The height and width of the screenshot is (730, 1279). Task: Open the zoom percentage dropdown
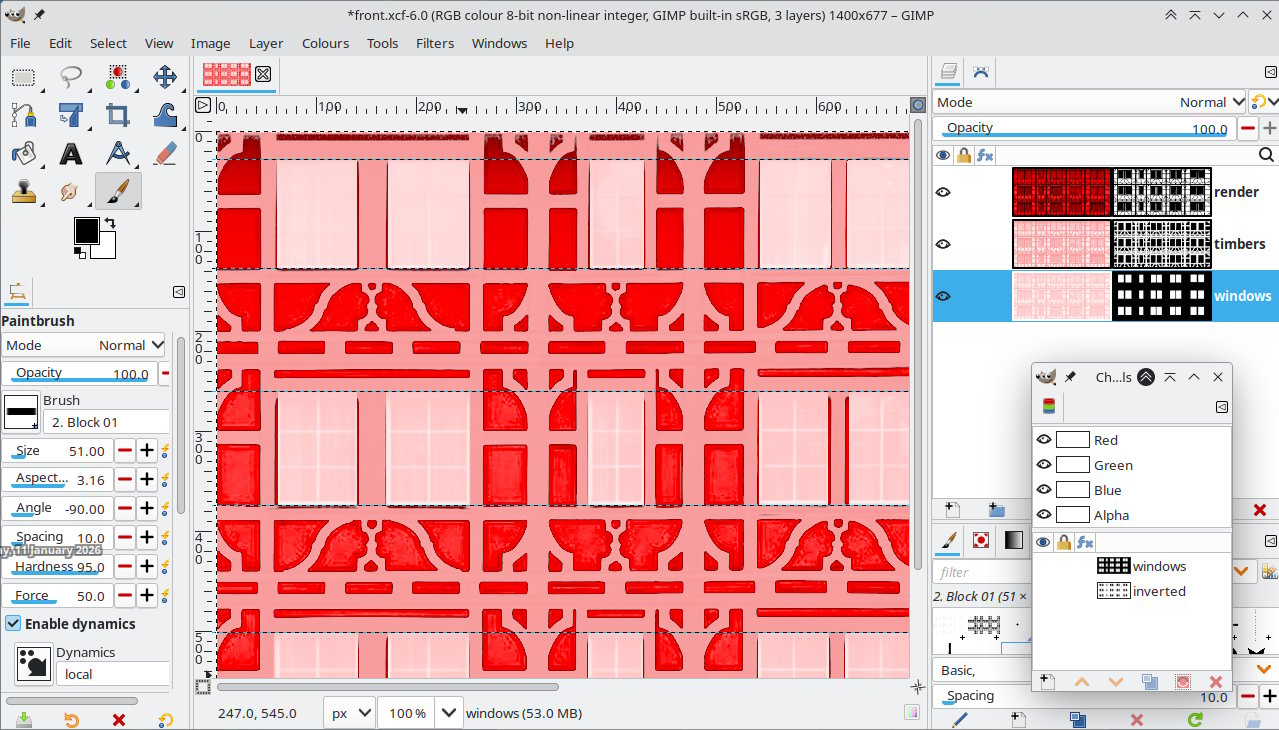point(449,713)
